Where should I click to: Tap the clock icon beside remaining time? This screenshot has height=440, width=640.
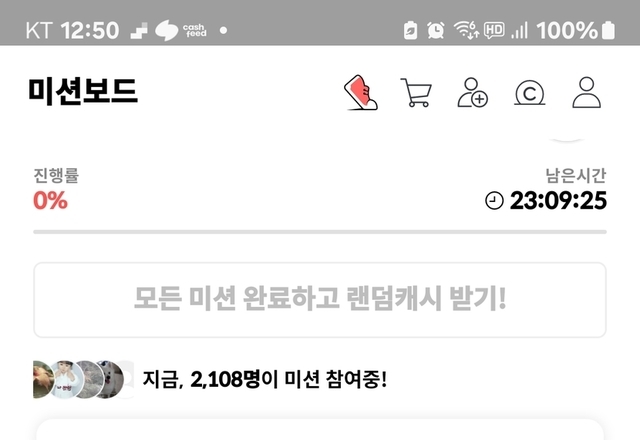click(x=494, y=201)
